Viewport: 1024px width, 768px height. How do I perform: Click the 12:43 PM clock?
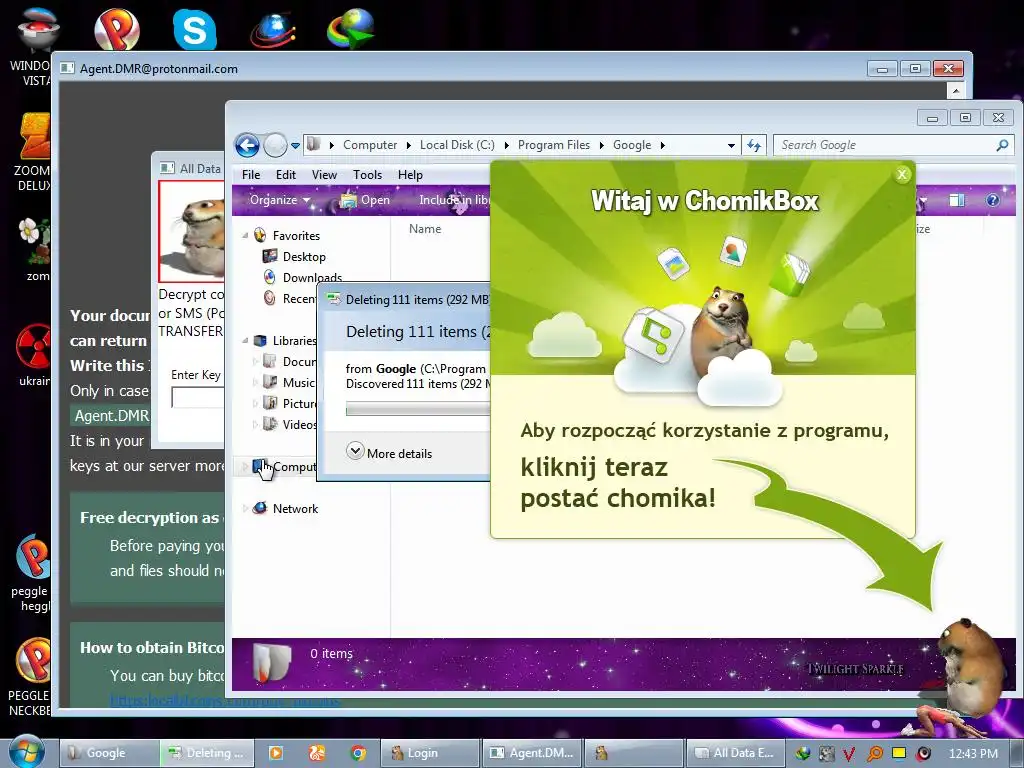(973, 753)
